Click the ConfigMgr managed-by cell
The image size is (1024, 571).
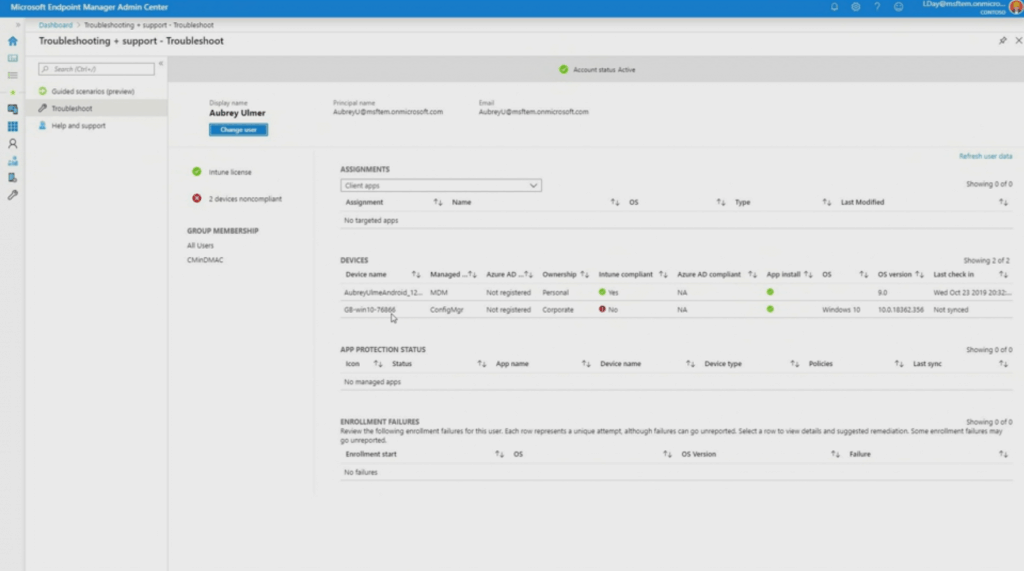(447, 310)
